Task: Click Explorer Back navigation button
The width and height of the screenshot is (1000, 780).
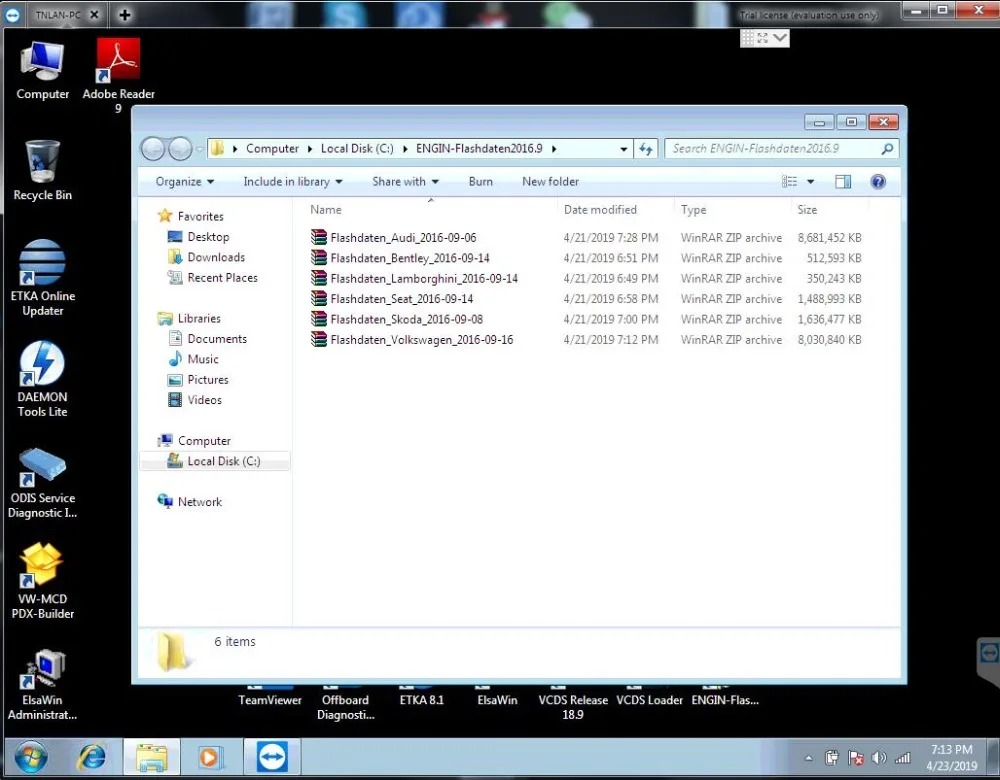Action: point(153,149)
